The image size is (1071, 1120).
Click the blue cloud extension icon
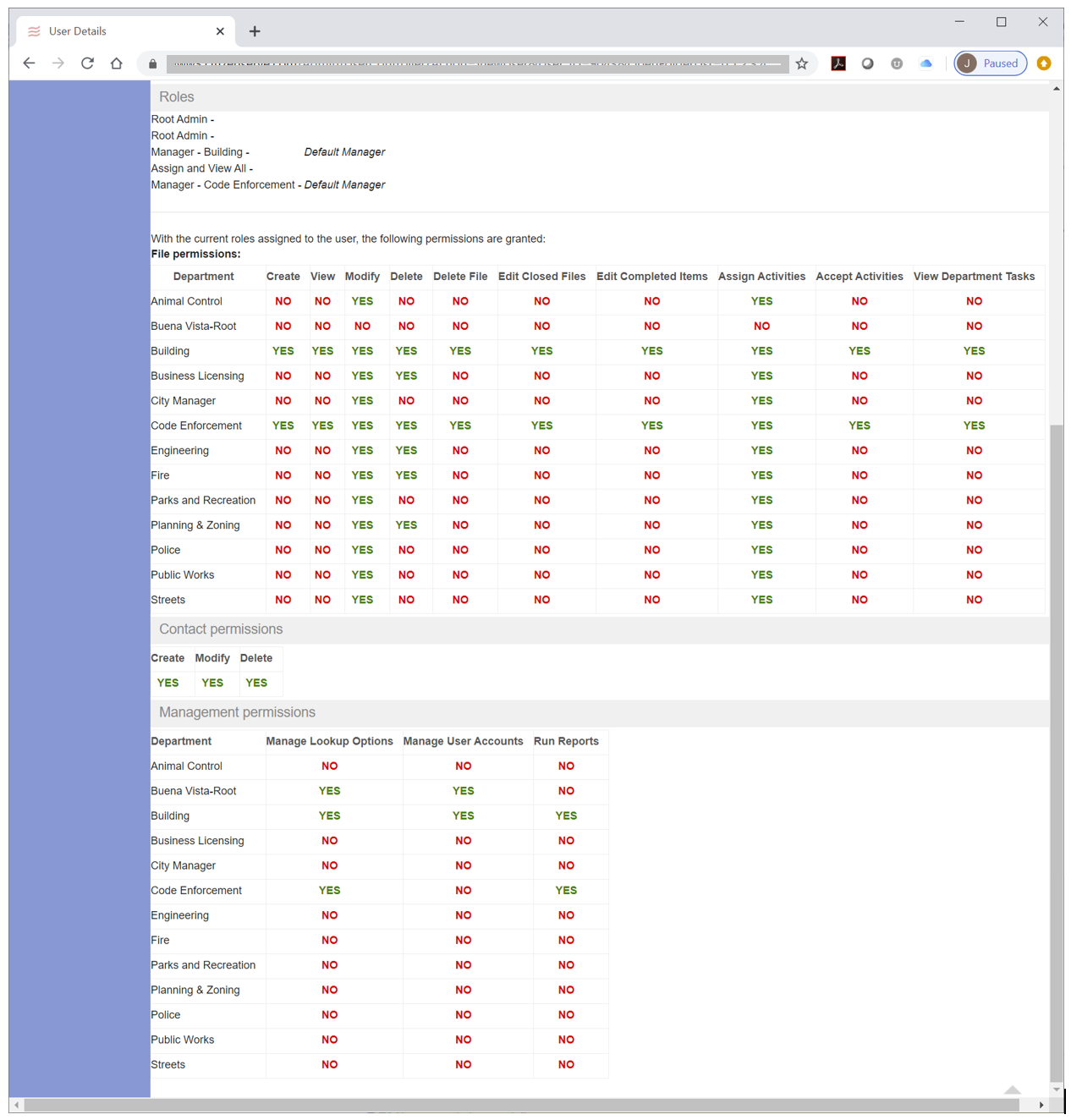pos(926,63)
